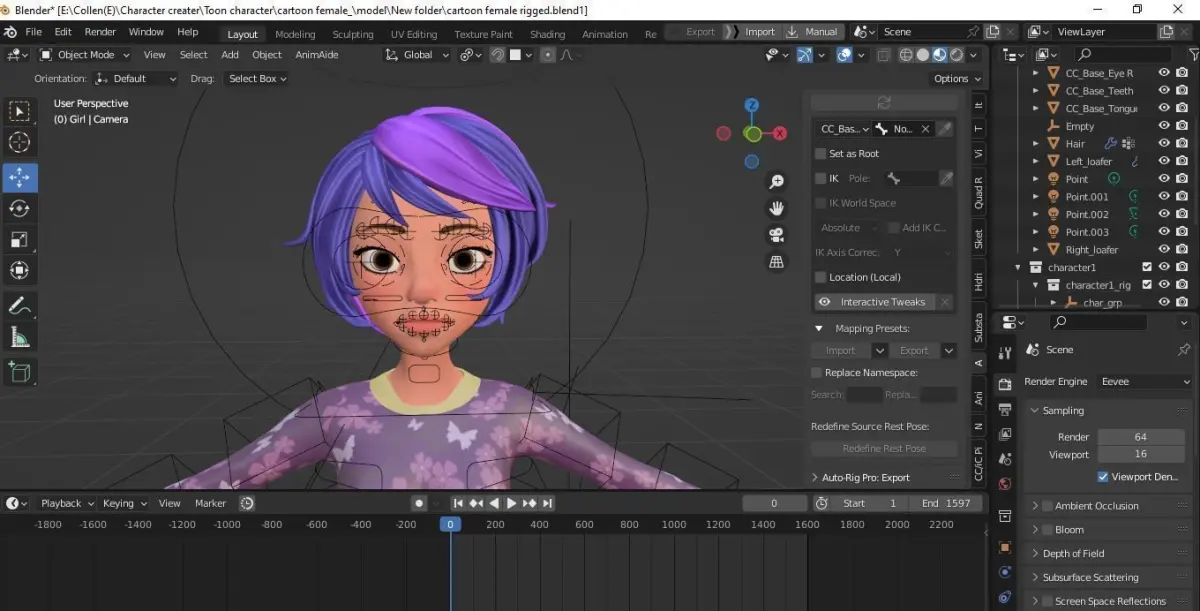Collapse the Sampling panel
Viewport: 1200px width, 611px height.
1063,410
